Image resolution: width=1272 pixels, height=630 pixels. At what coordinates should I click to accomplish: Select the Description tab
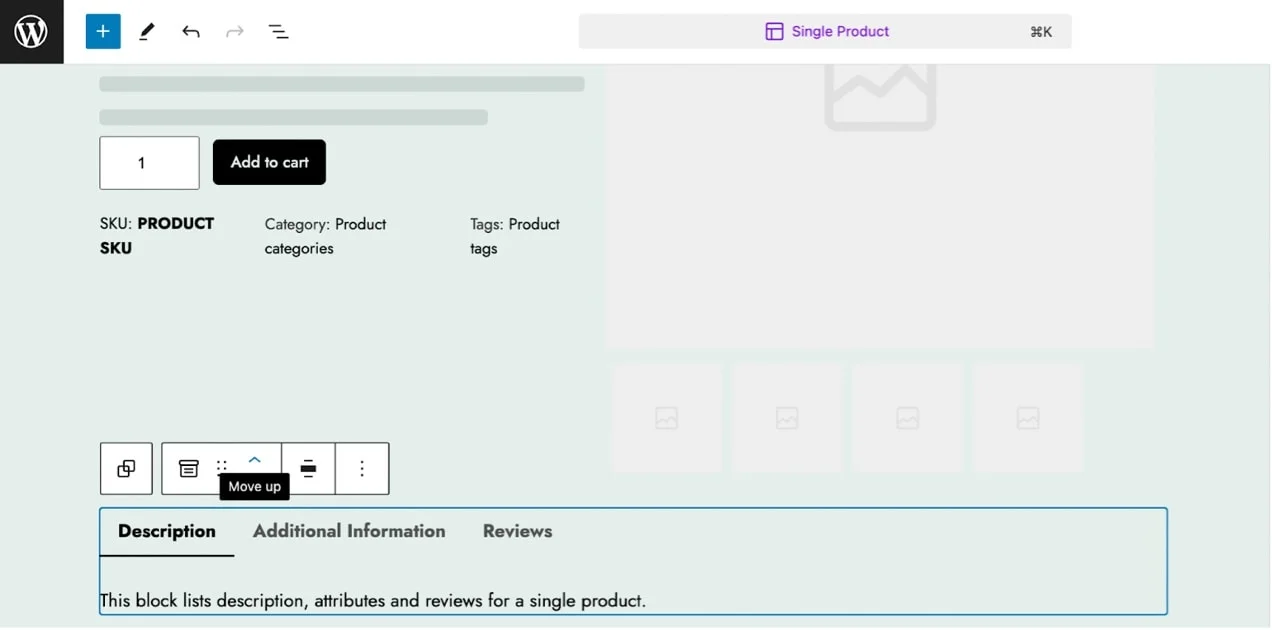pyautogui.click(x=166, y=531)
